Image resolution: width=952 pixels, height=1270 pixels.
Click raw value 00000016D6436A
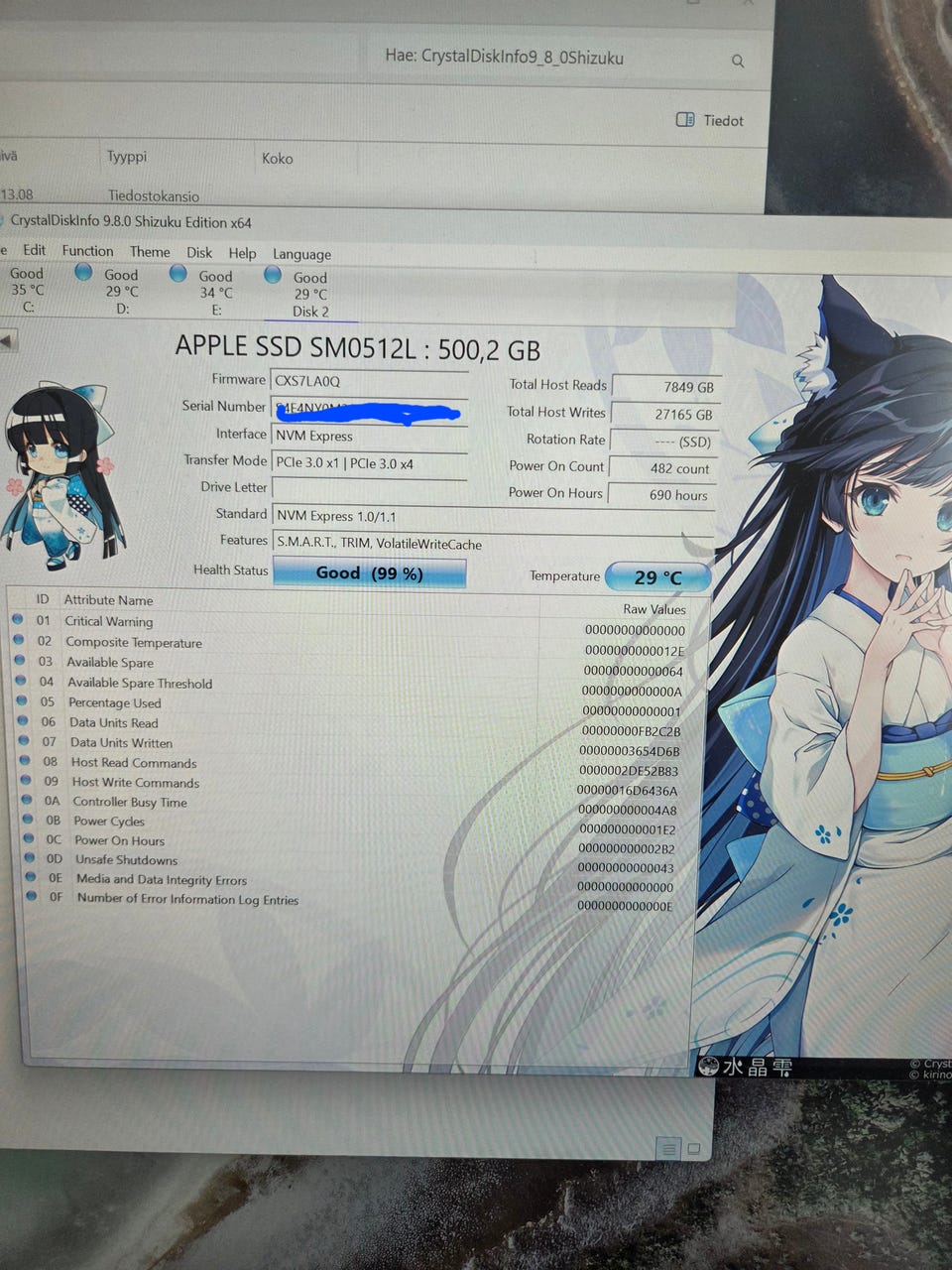628,791
